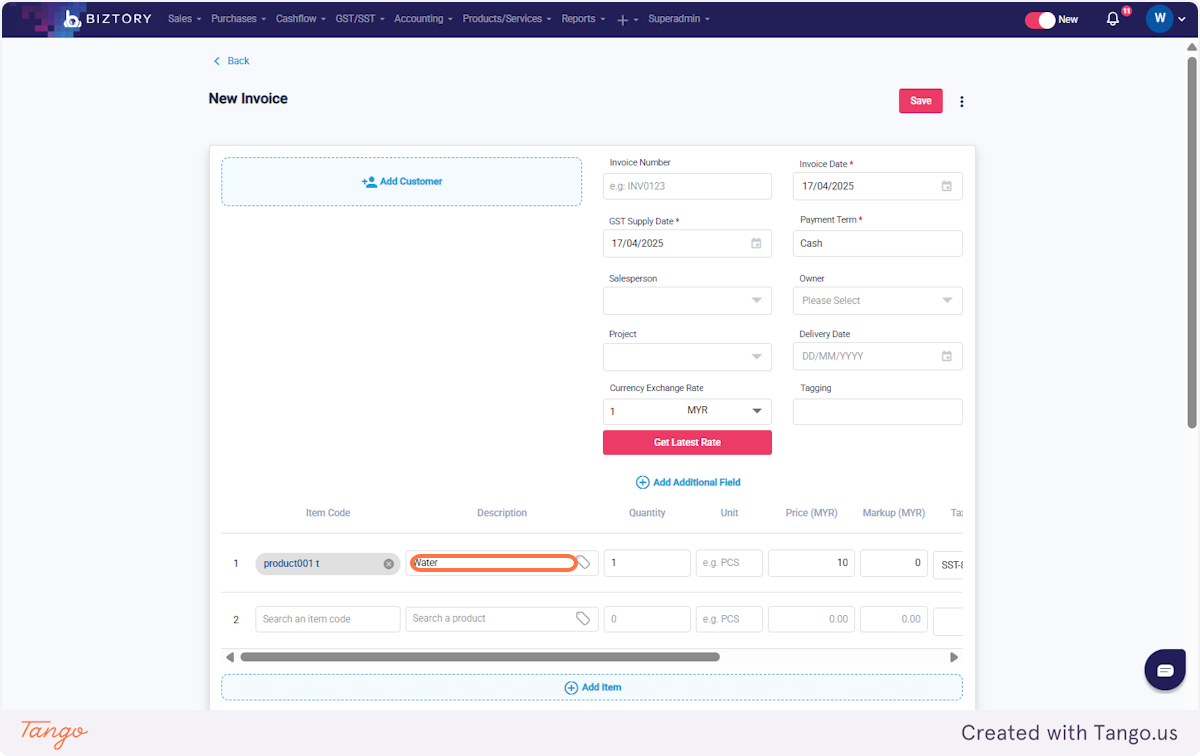Viewport: 1200px width, 756px height.
Task: Click the Price (MYR) column header
Action: pos(811,513)
